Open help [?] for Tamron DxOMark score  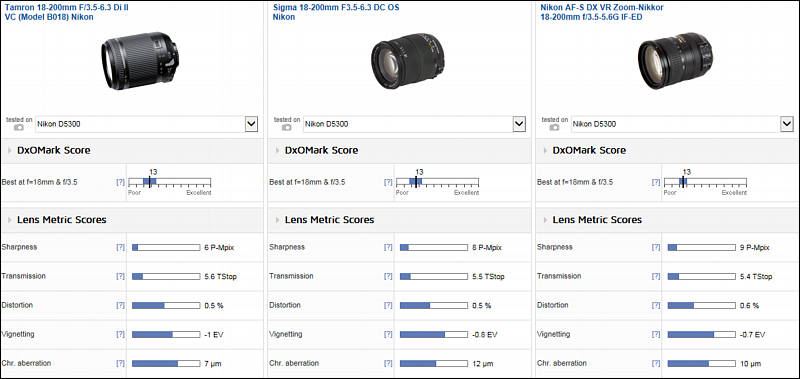[120, 182]
